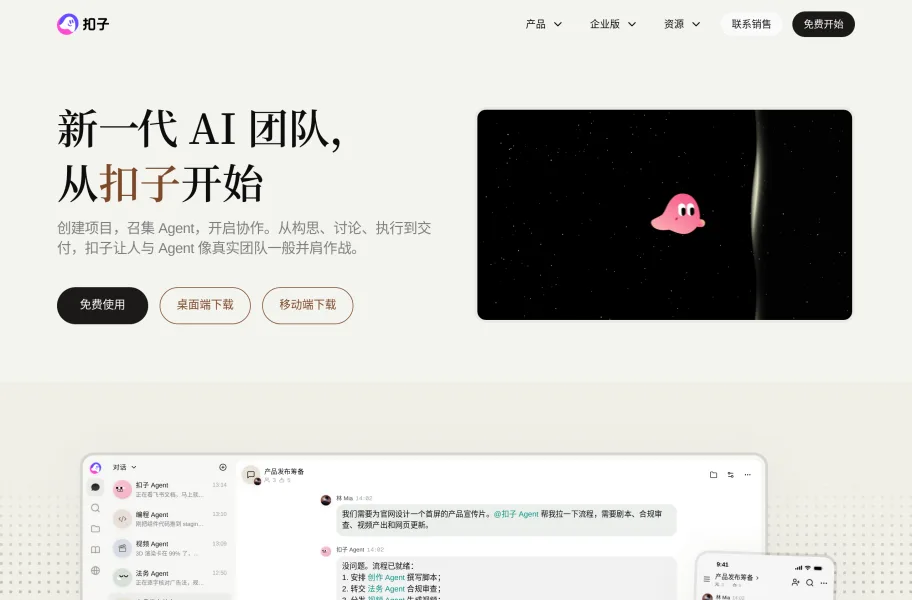This screenshot has height=600, width=912.
Task: Click the new conversation plus icon
Action: 223,467
